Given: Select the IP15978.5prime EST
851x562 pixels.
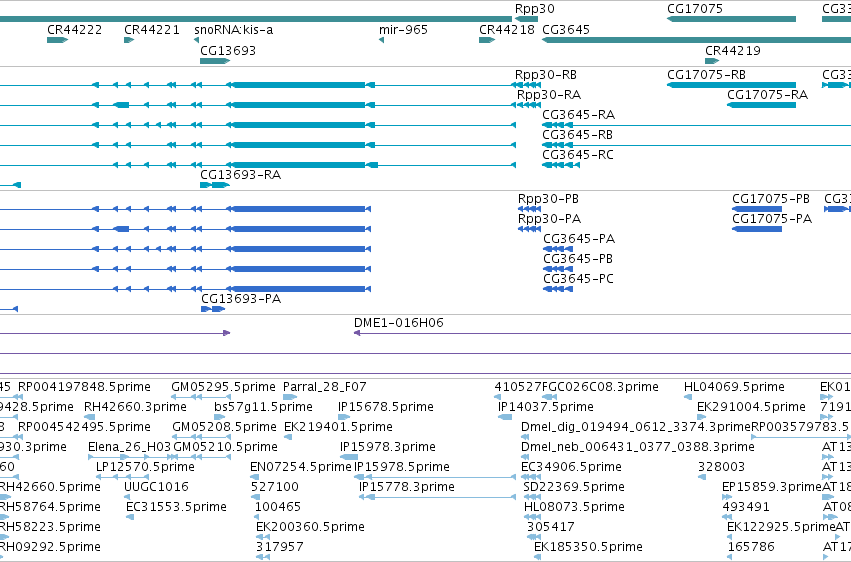Looking at the screenshot, I should (x=435, y=477).
